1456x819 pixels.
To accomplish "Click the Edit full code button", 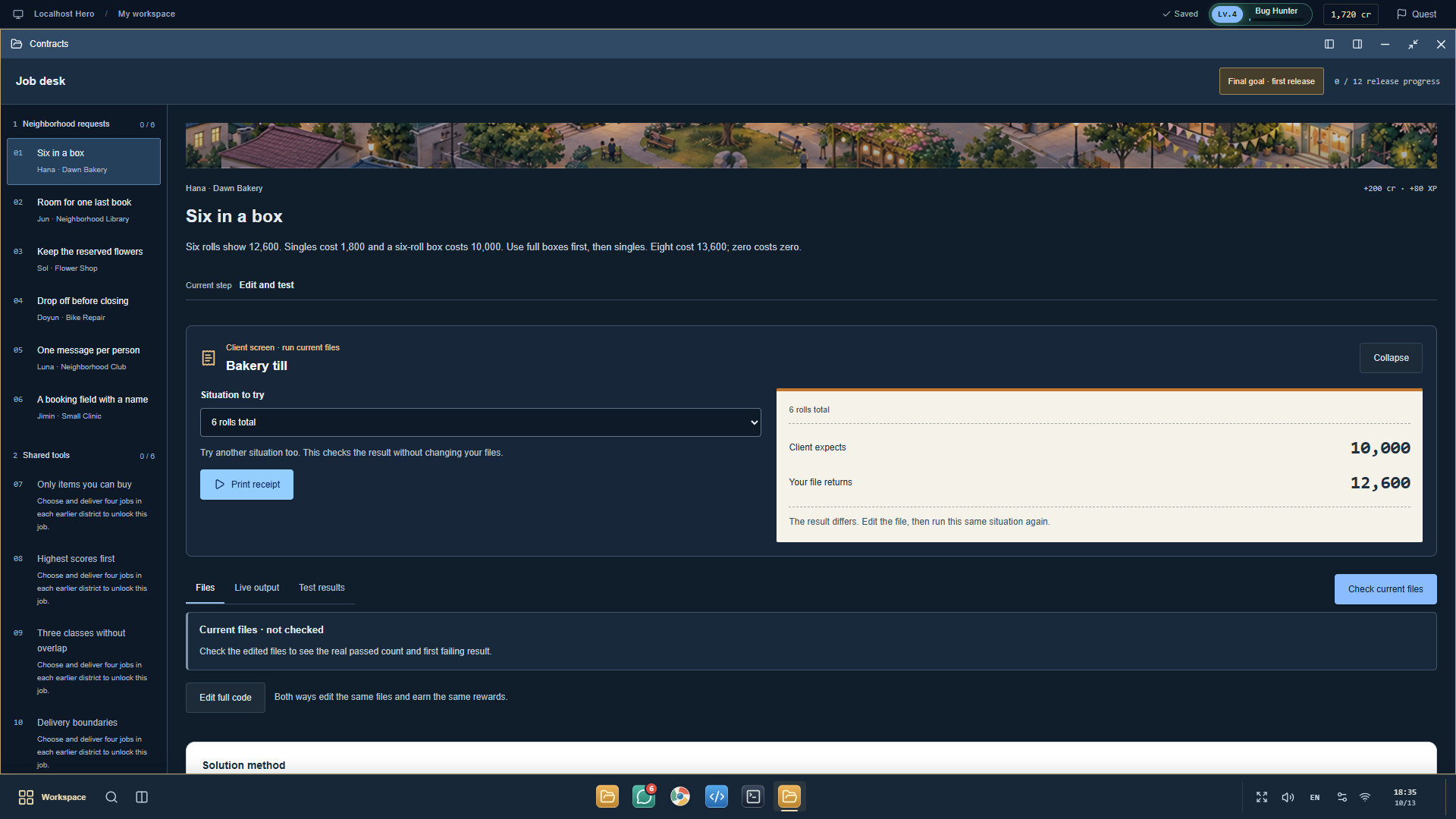I will click(225, 698).
